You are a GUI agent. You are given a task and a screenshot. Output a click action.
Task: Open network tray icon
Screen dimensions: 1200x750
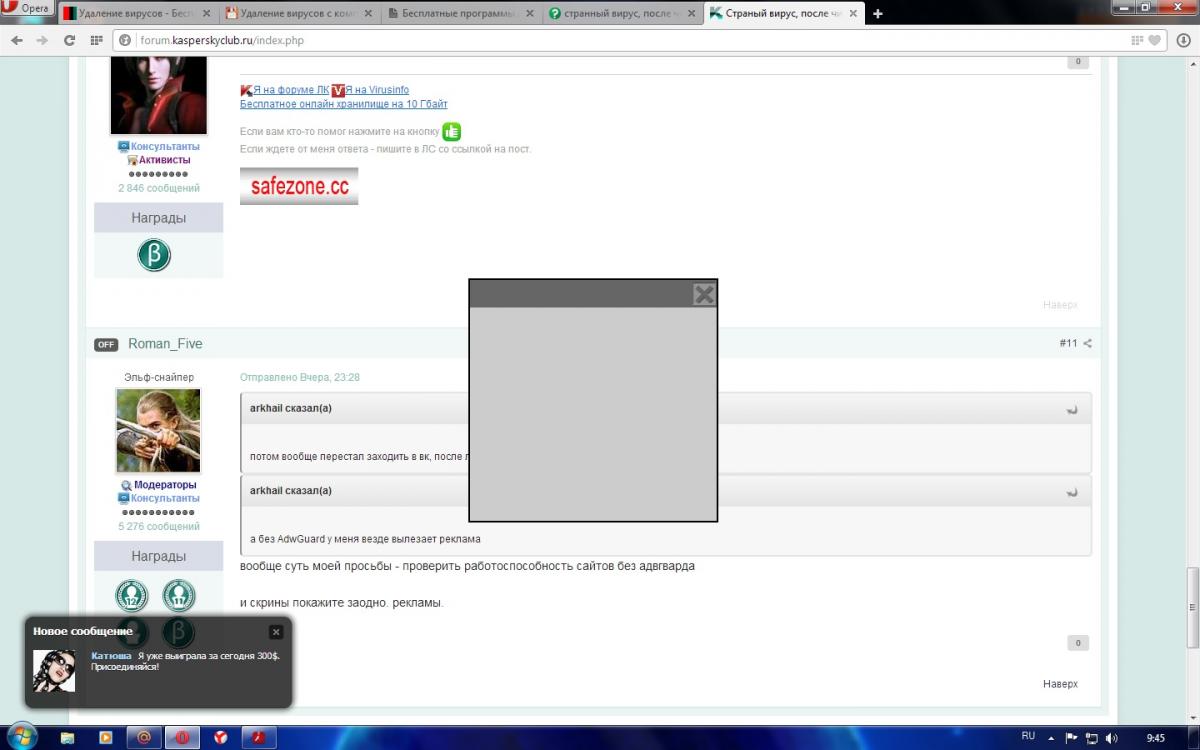click(1092, 738)
